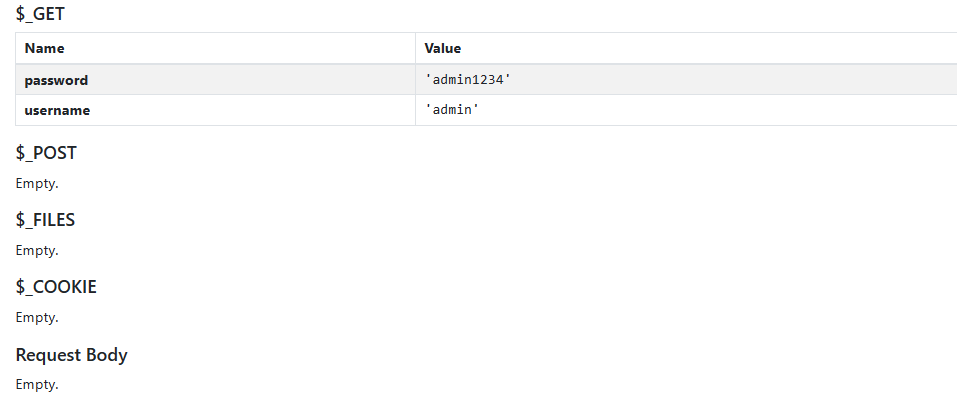
Task: Click the $_FILES section heading
Action: (x=45, y=220)
